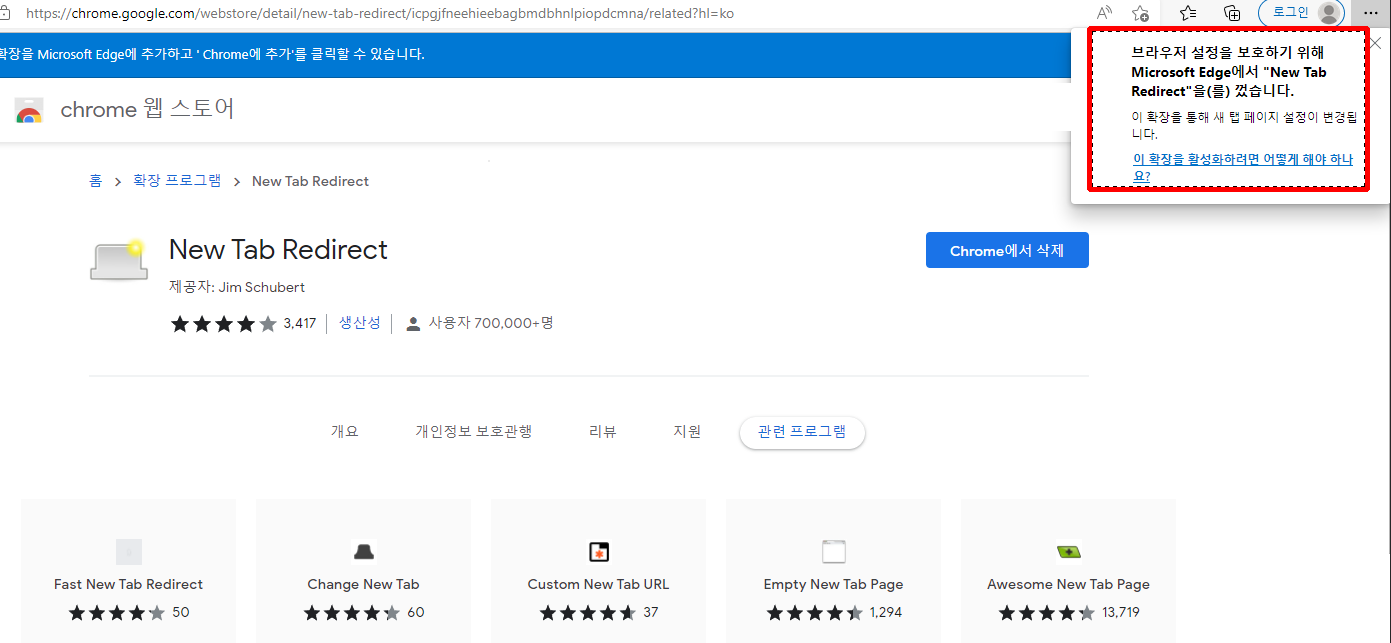The width and height of the screenshot is (1391, 643).
Task: Open the Fast New Tab Redirect card
Action: pyautogui.click(x=128, y=570)
